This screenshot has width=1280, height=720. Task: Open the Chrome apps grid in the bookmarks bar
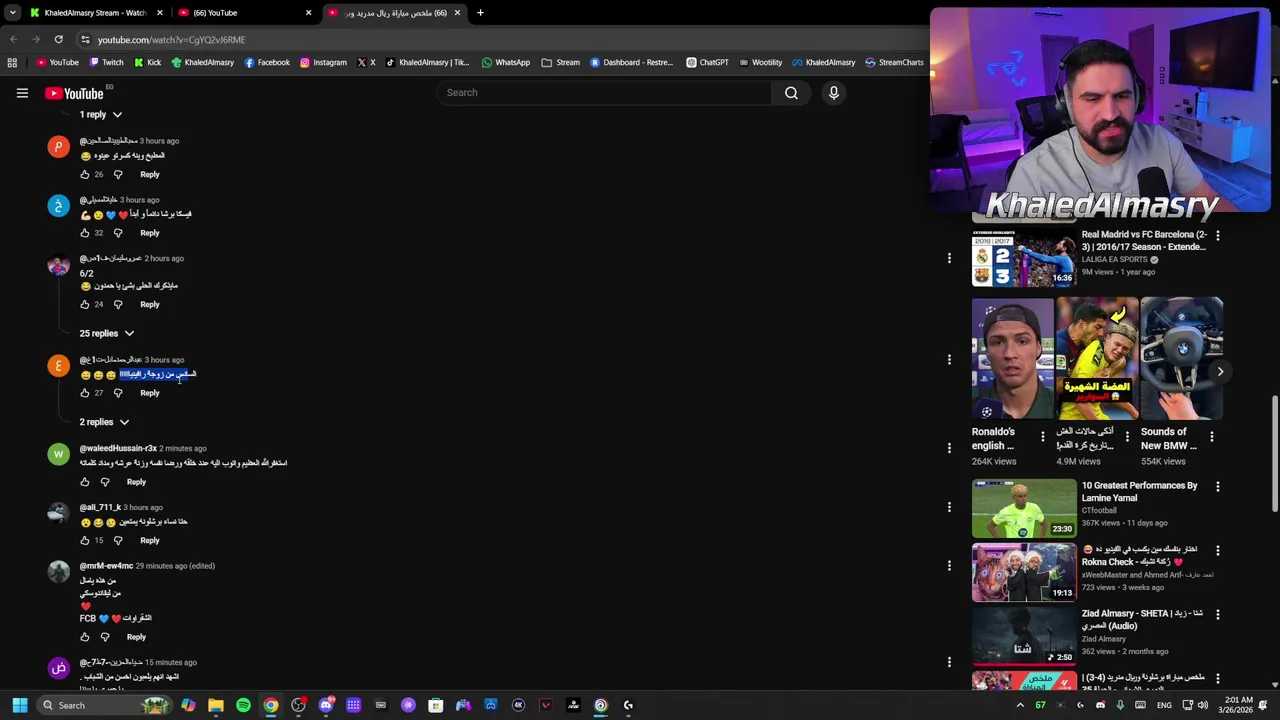(12, 62)
